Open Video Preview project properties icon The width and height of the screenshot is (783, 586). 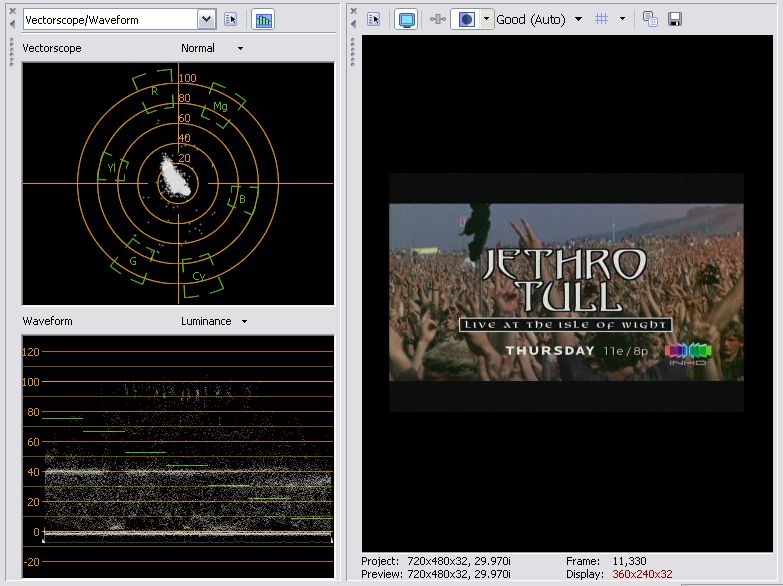click(373, 19)
